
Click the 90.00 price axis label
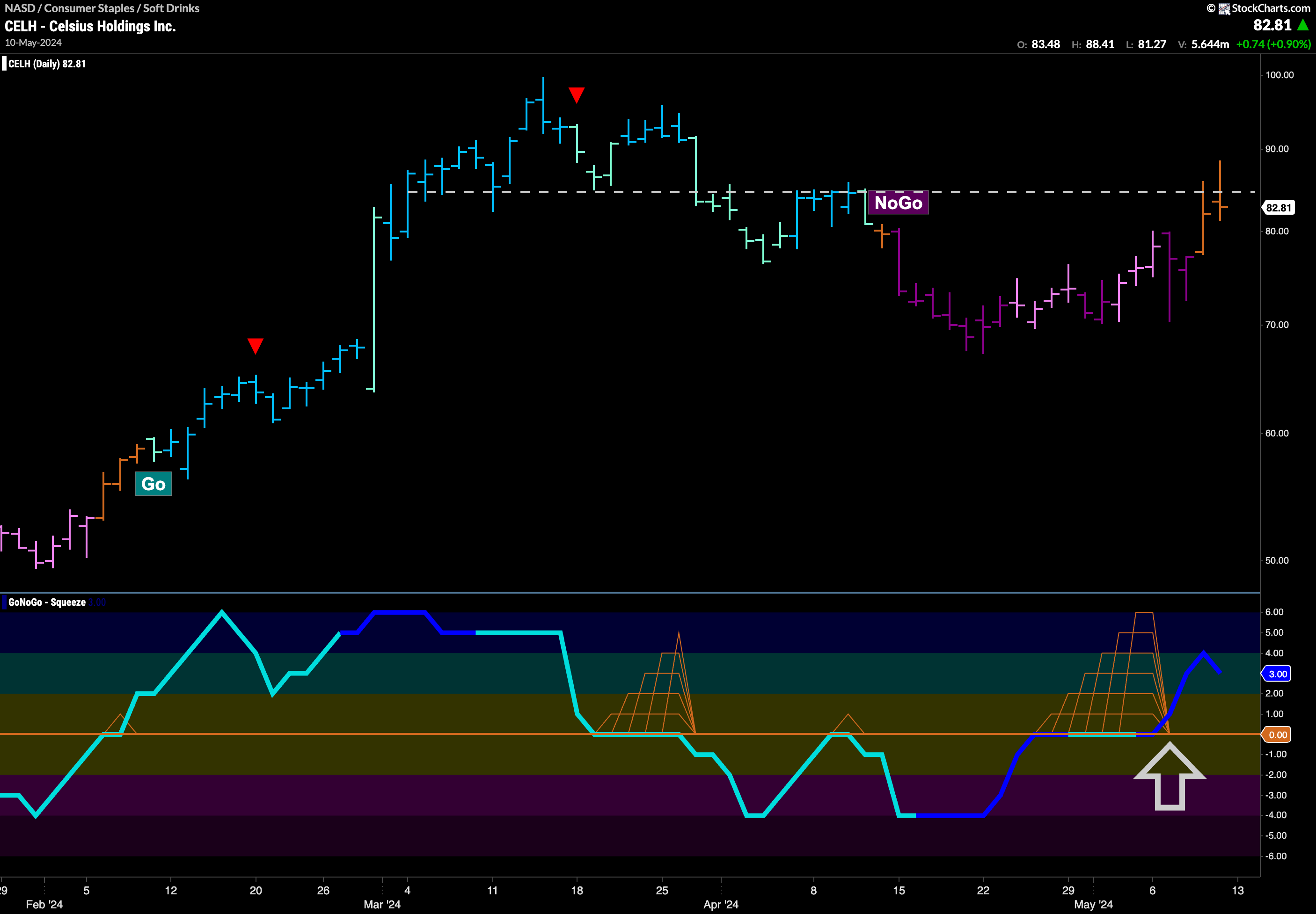pyautogui.click(x=1277, y=149)
